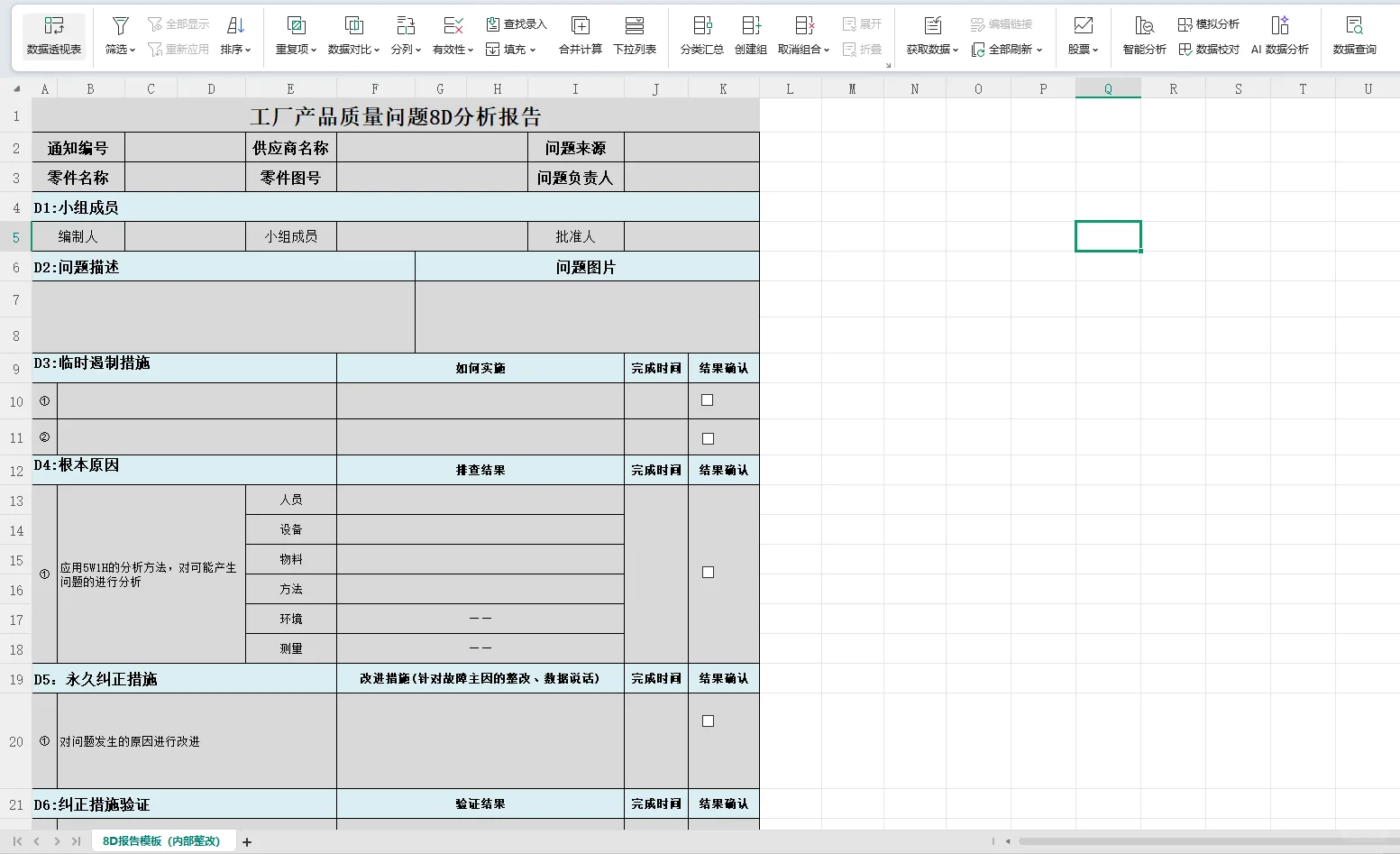Check the 结果确认 box in row 10
Viewport: 1400px width, 854px height.
click(x=708, y=400)
